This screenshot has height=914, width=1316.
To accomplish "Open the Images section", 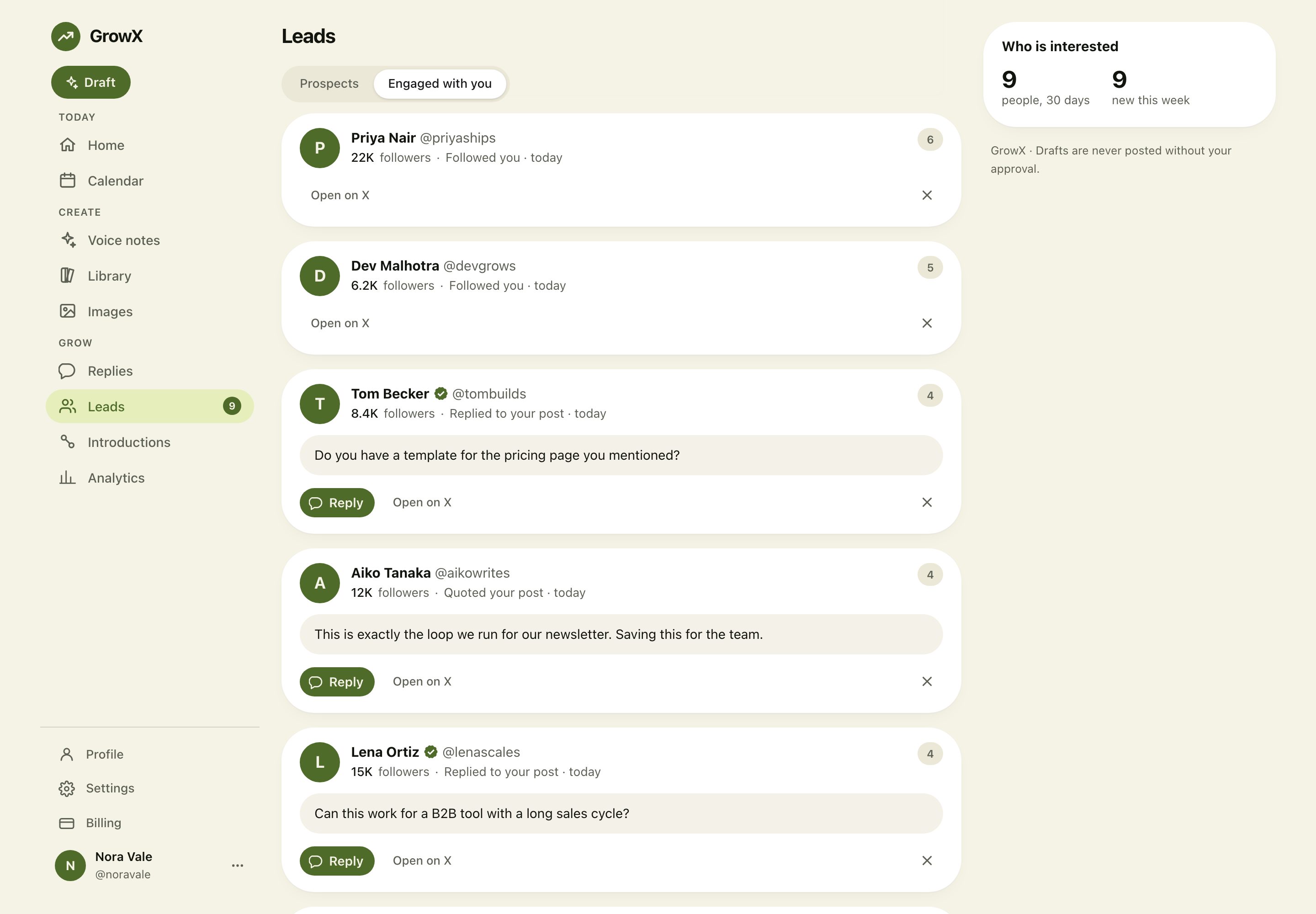I will coord(149,312).
